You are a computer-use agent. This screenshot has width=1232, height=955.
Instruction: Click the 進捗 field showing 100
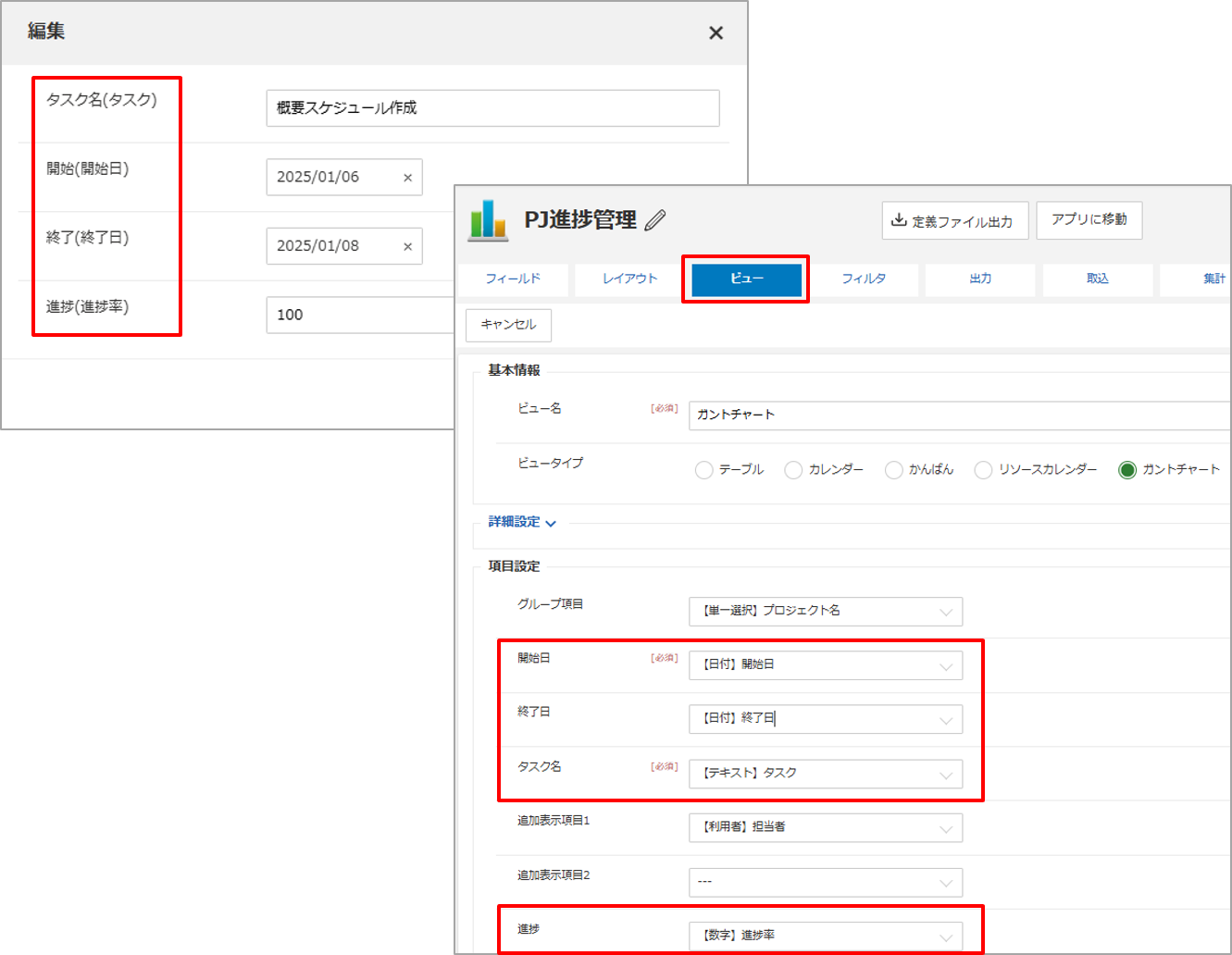point(361,316)
